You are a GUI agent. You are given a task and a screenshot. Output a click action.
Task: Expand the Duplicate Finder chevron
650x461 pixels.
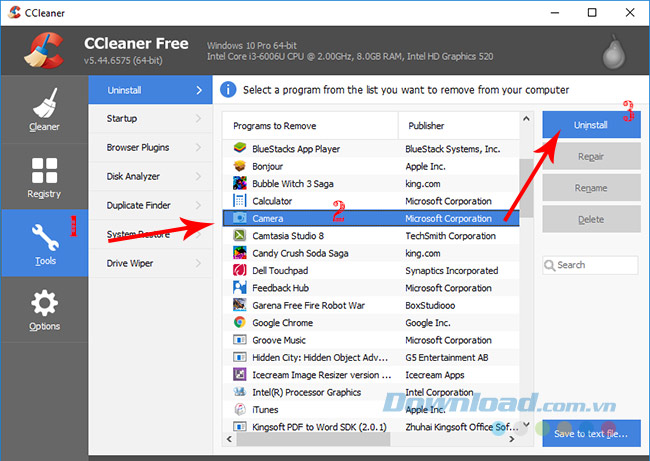click(198, 205)
